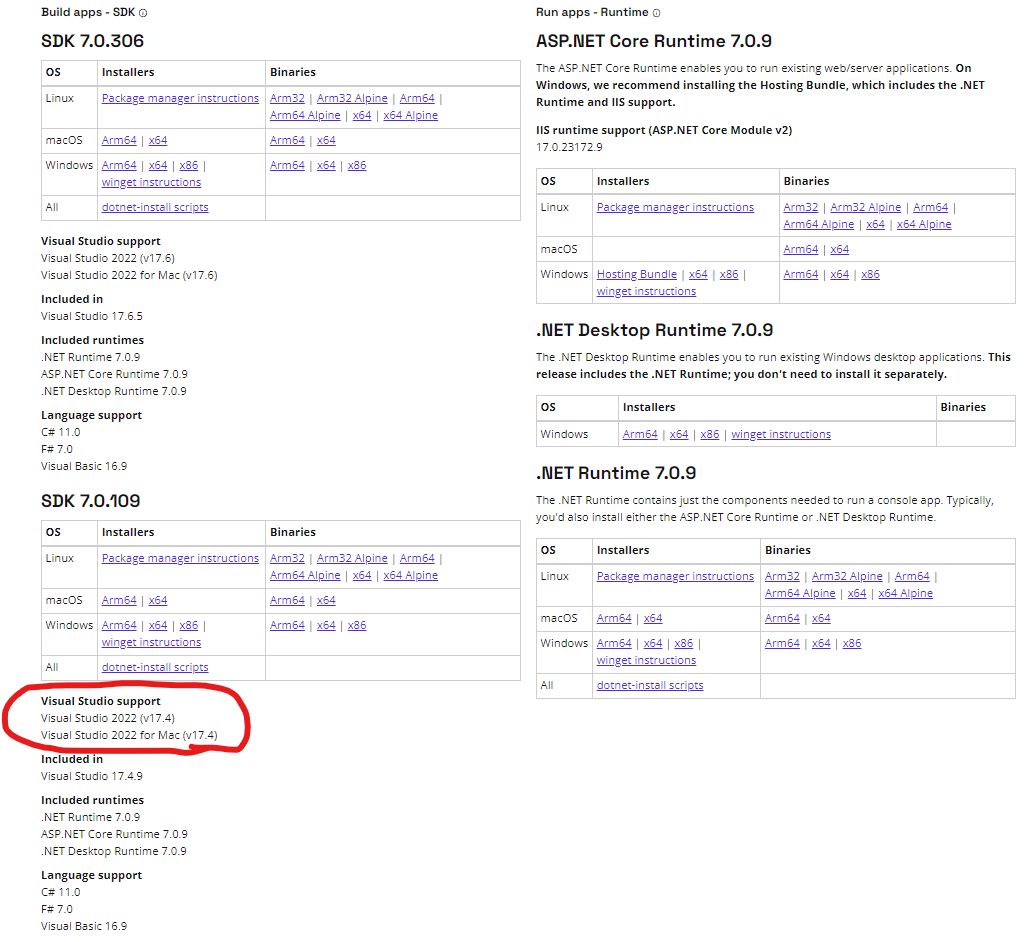Download SDK 7.0.109 Linux Arm32 binary

[287, 559]
